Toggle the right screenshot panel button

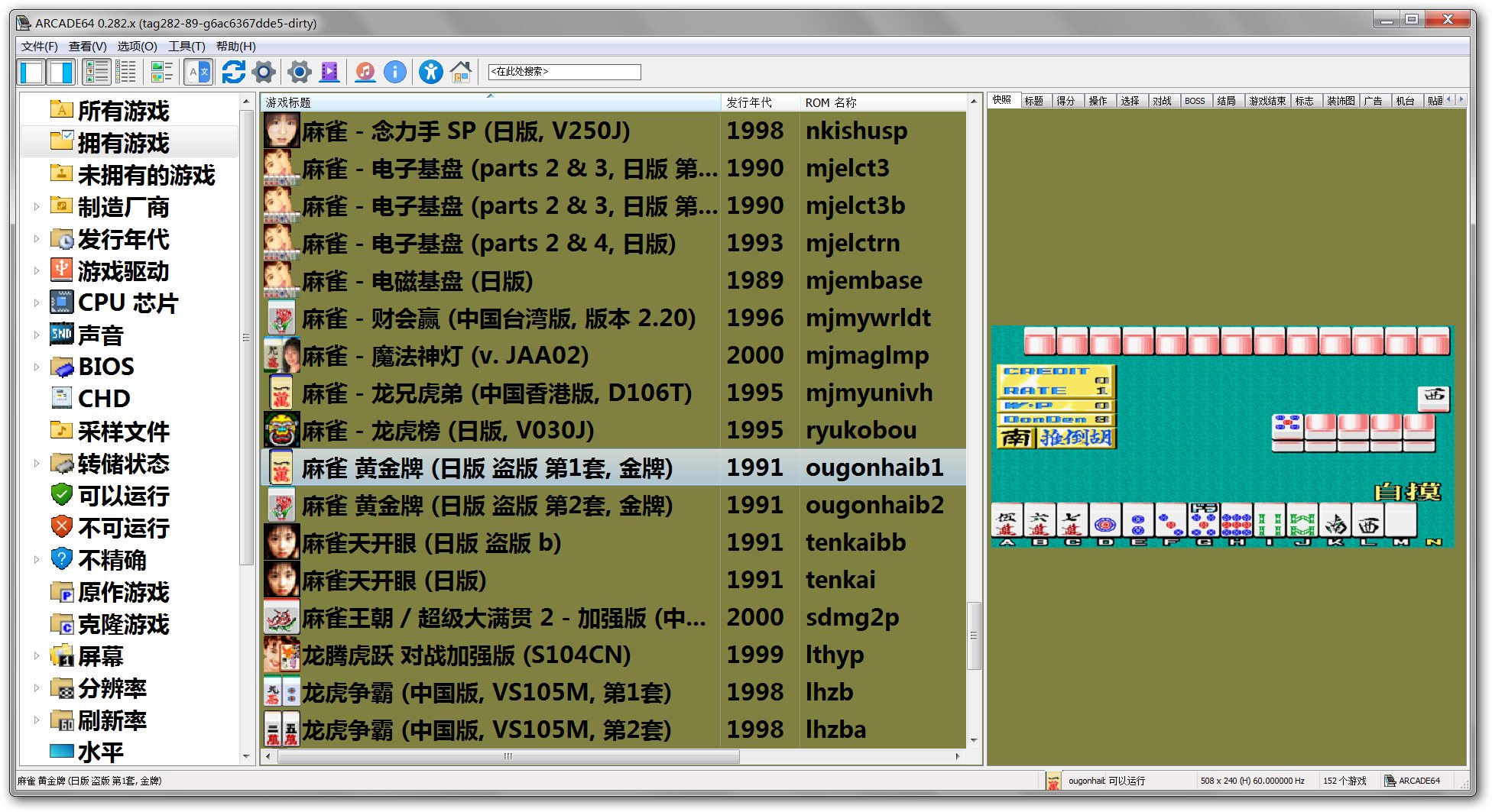[x=61, y=72]
